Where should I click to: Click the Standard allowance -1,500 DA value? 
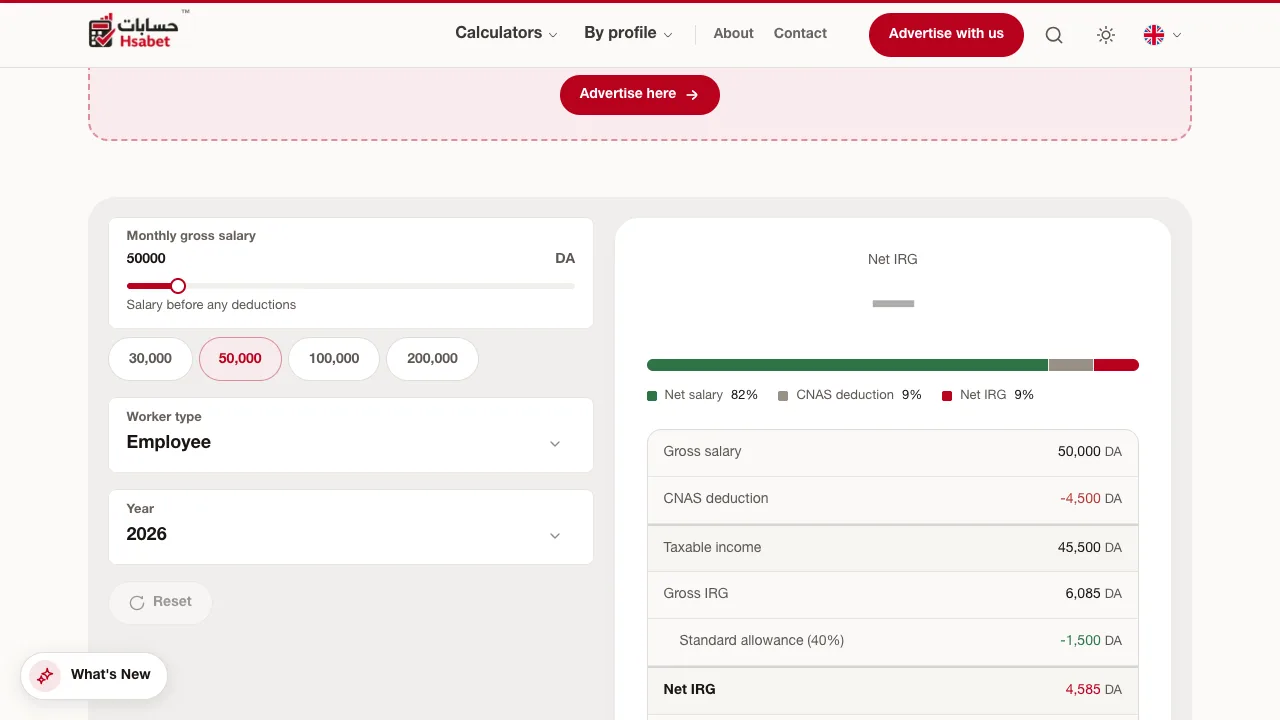click(x=1091, y=641)
